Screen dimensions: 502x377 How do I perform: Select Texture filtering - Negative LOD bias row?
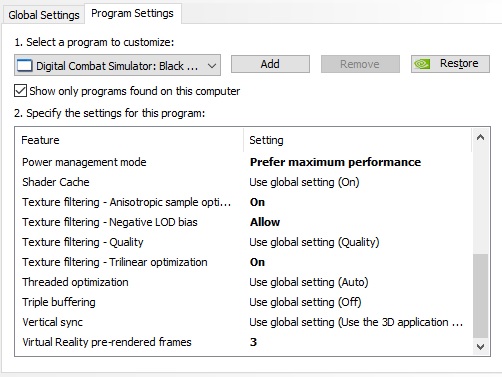coord(243,222)
